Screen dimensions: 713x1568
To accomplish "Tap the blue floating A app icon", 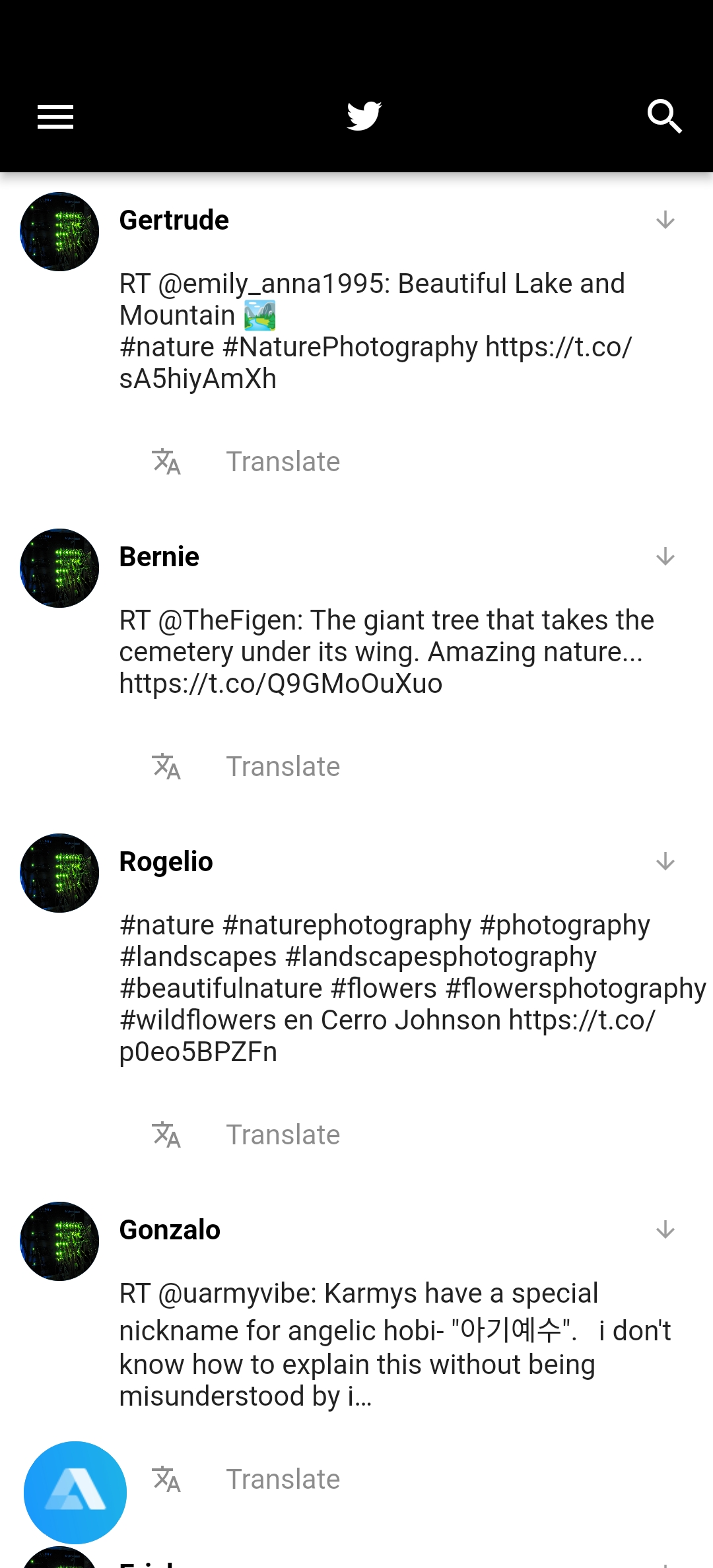I will pos(75,1493).
